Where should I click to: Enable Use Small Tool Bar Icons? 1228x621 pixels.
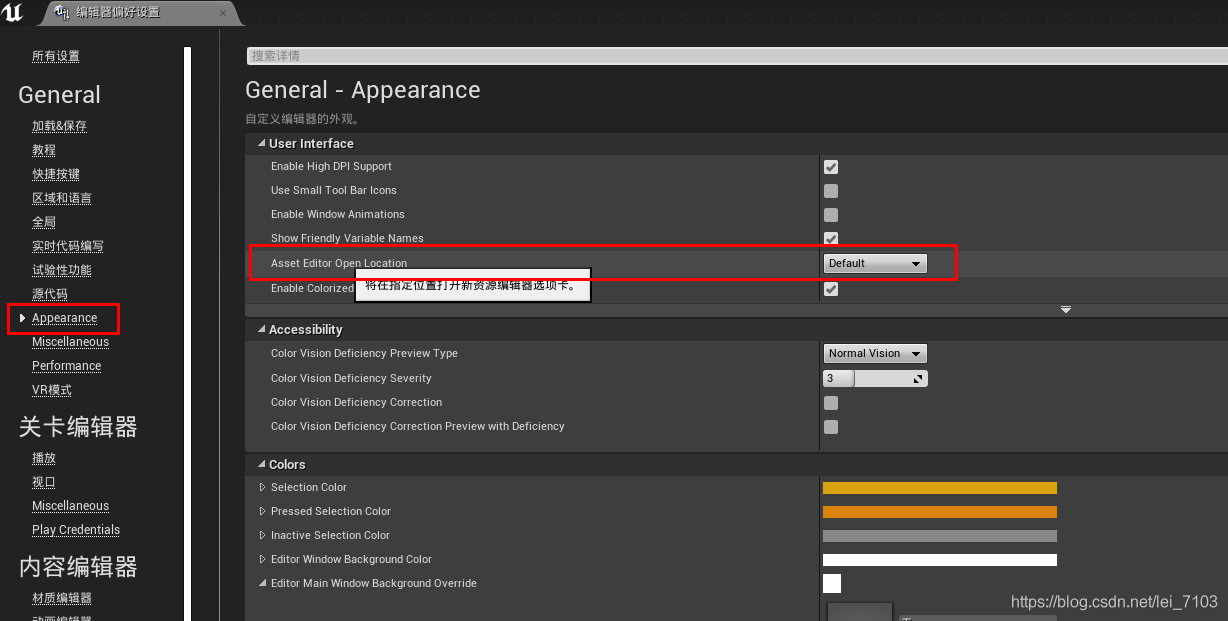(831, 191)
